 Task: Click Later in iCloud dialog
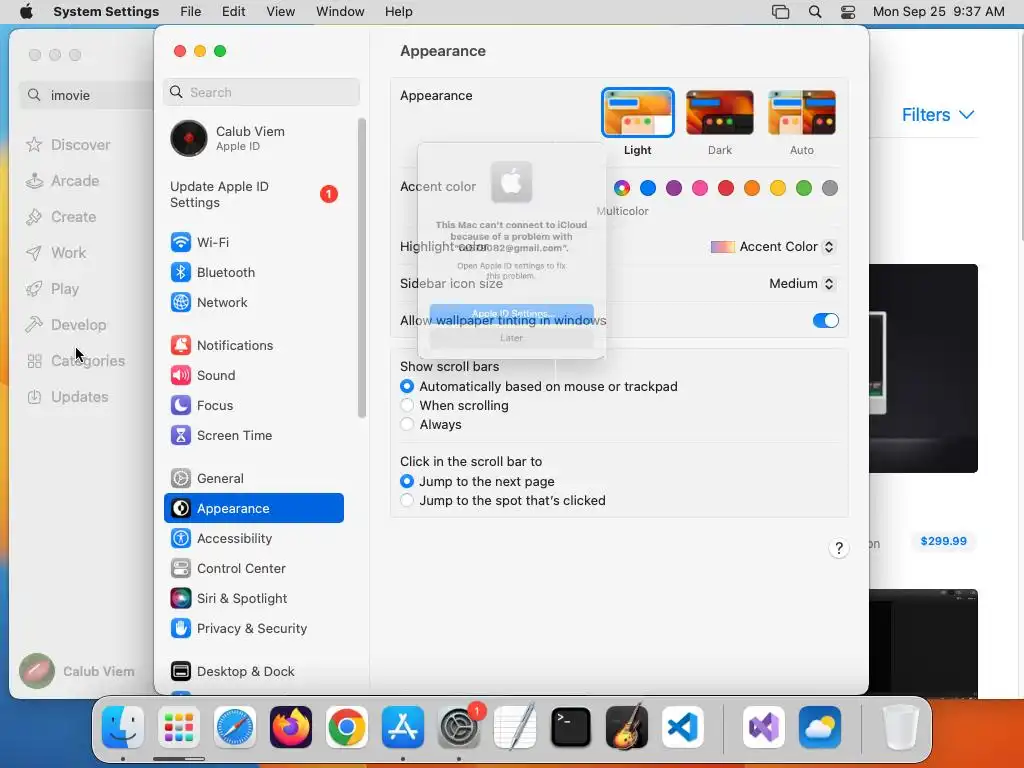point(511,338)
